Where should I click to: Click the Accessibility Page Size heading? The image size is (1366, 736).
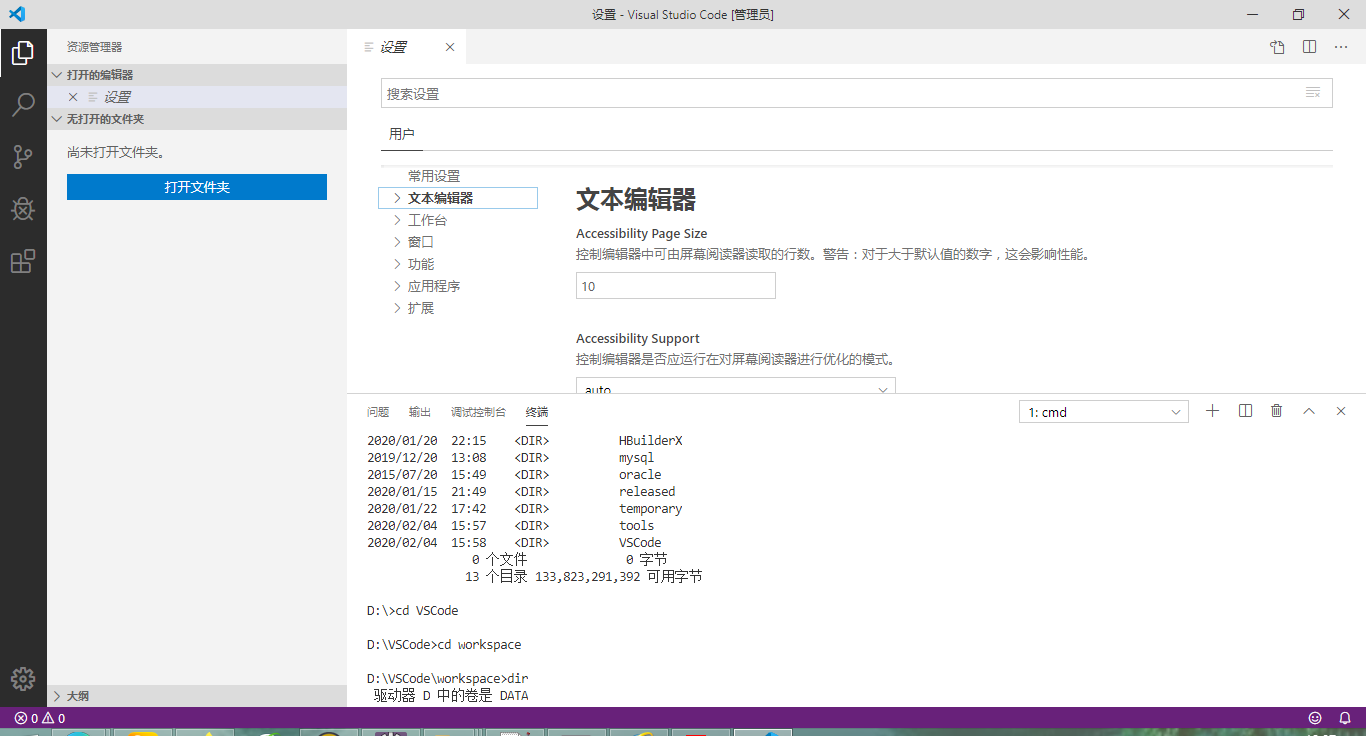pyautogui.click(x=642, y=233)
